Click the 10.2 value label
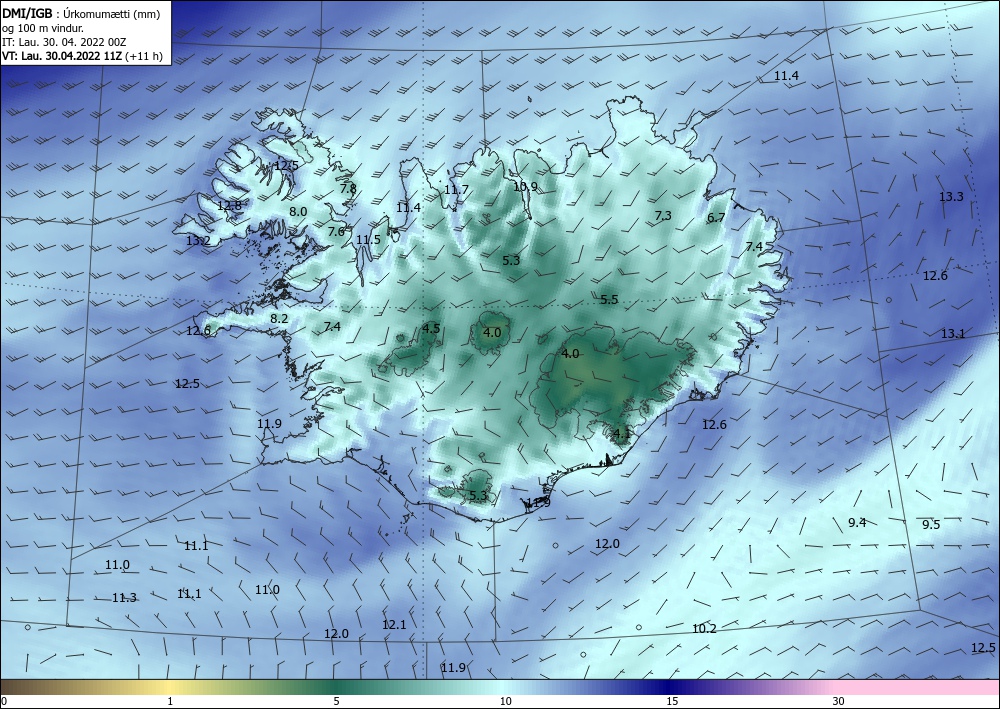1000x709 pixels. coord(704,629)
